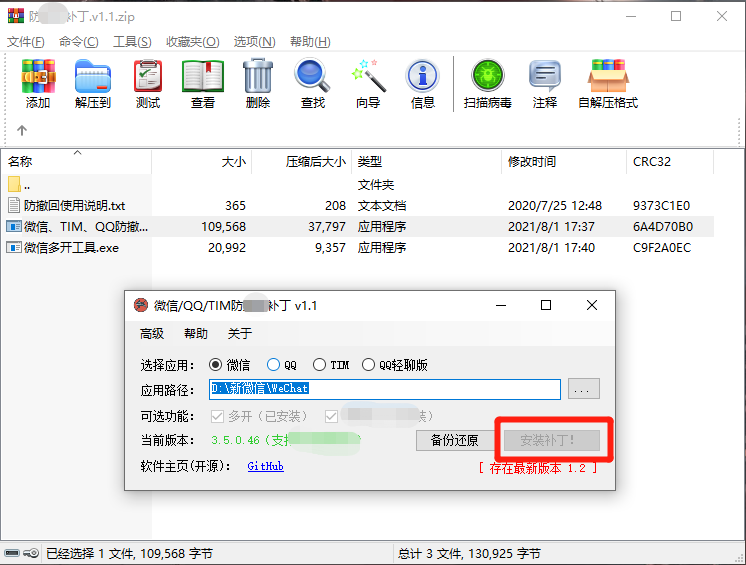
Task: Click the '...' browse path button
Action: click(x=584, y=389)
